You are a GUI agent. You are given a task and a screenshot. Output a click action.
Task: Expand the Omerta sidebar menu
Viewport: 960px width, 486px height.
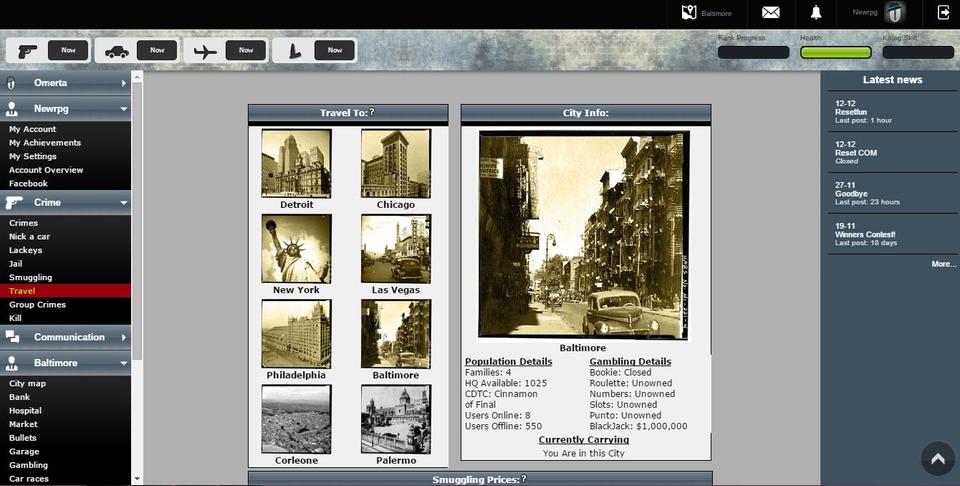(66, 83)
